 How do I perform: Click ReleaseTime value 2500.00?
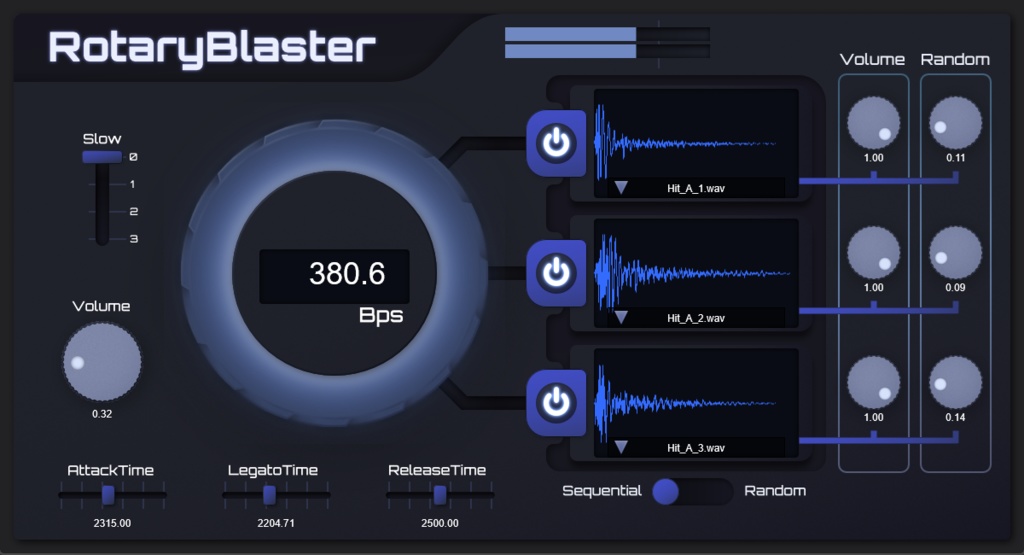point(440,523)
